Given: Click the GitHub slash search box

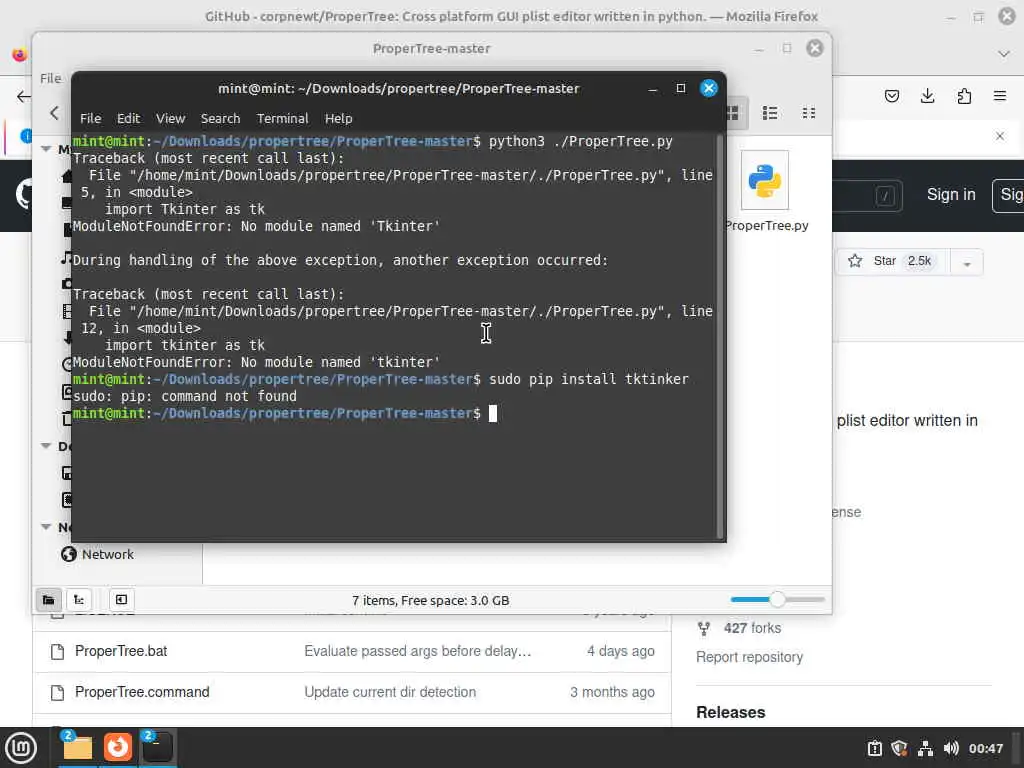Looking at the screenshot, I should (x=867, y=196).
